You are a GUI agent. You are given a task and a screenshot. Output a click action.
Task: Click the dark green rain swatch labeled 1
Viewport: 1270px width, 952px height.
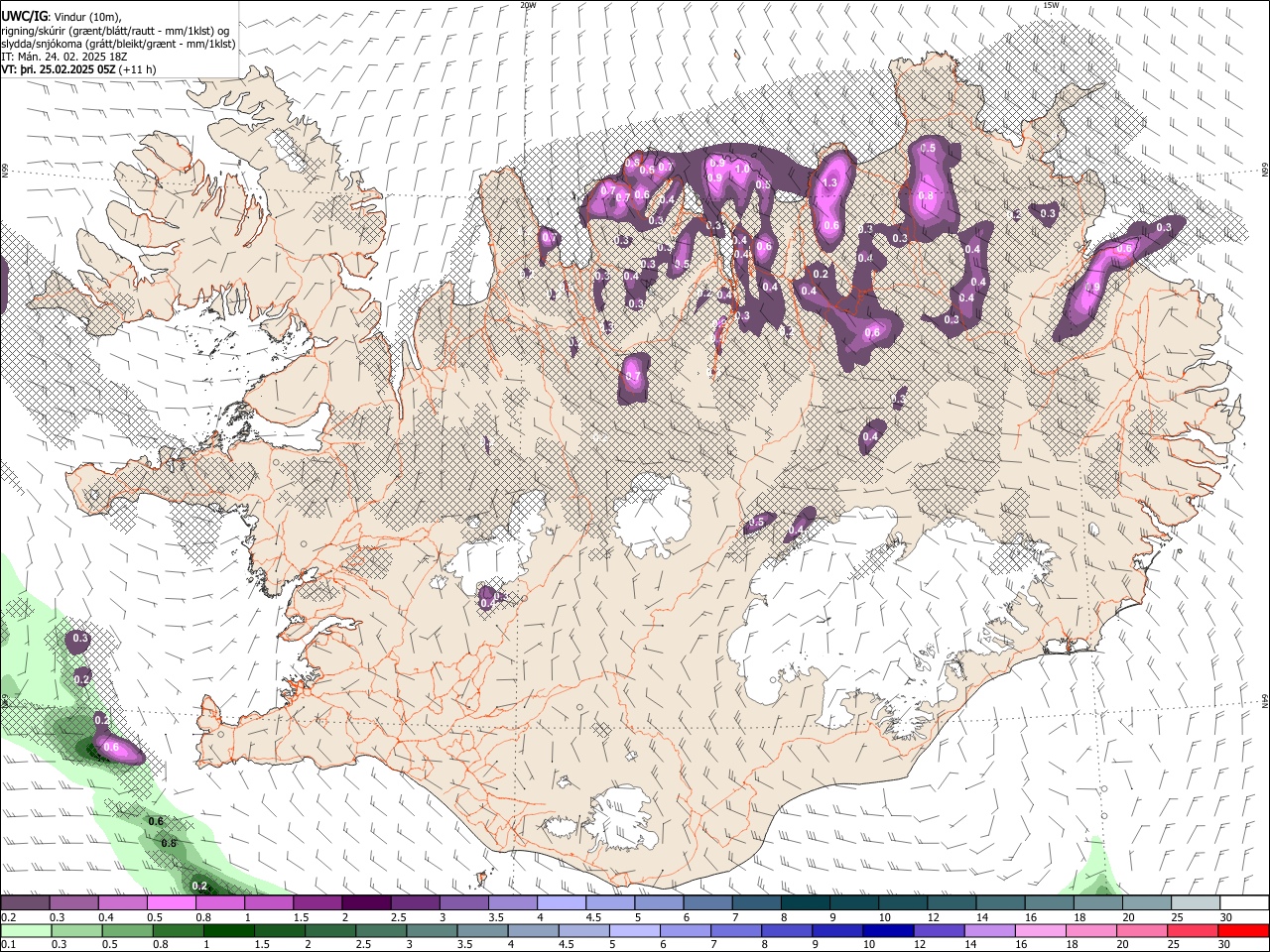pos(228,930)
